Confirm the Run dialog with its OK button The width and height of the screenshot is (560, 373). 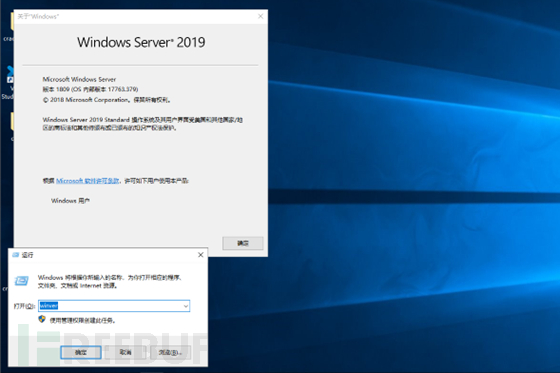[x=81, y=353]
